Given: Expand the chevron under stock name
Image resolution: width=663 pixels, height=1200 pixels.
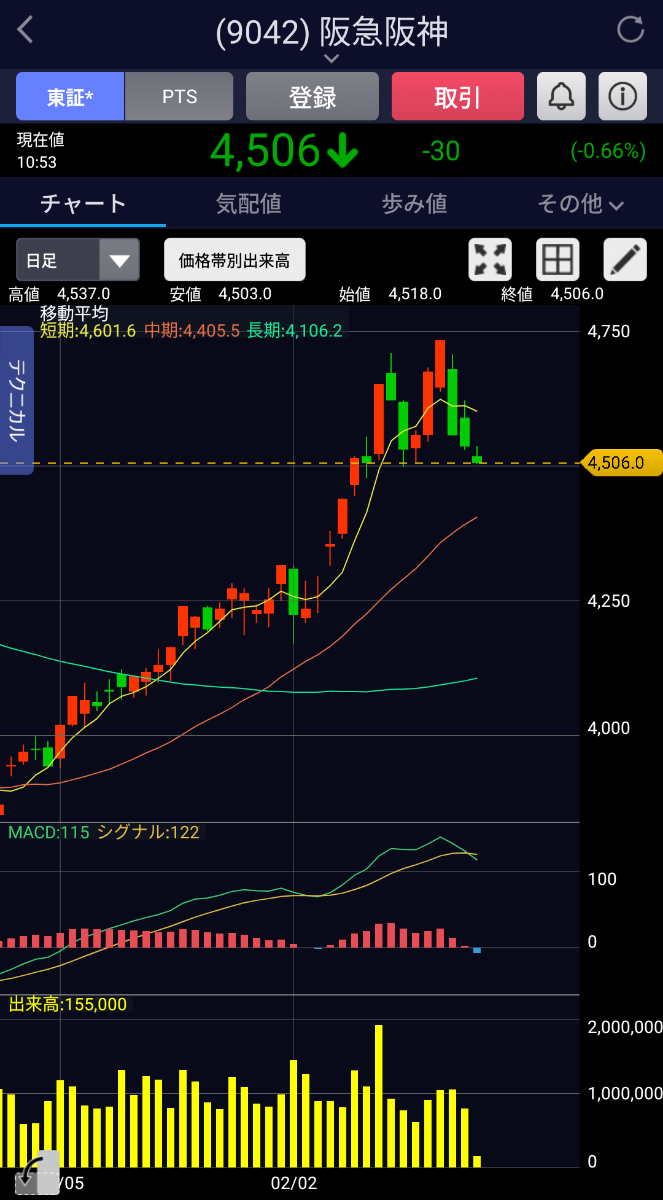Looking at the screenshot, I should [x=332, y=59].
